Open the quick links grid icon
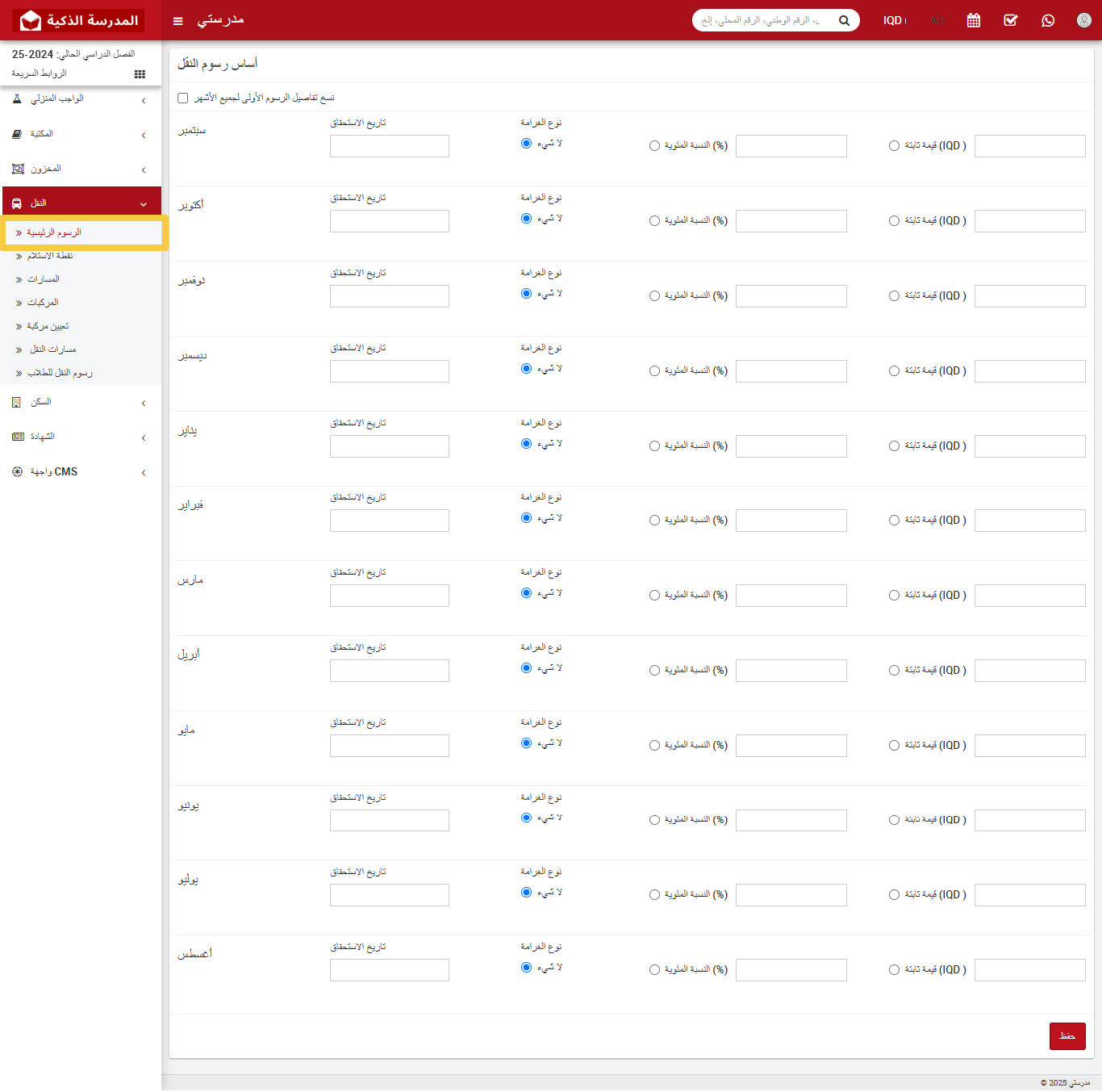Image resolution: width=1102 pixels, height=1092 pixels. 140,74
